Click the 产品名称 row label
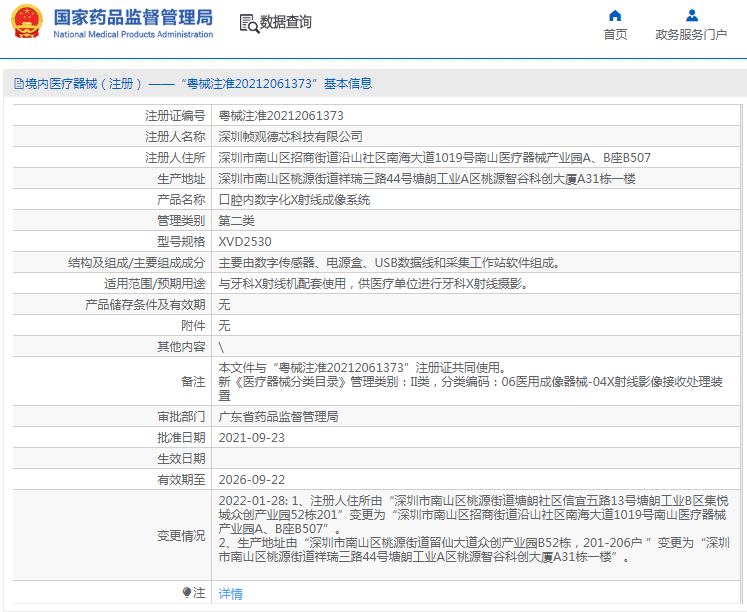Image resolution: width=747 pixels, height=612 pixels. (181, 200)
